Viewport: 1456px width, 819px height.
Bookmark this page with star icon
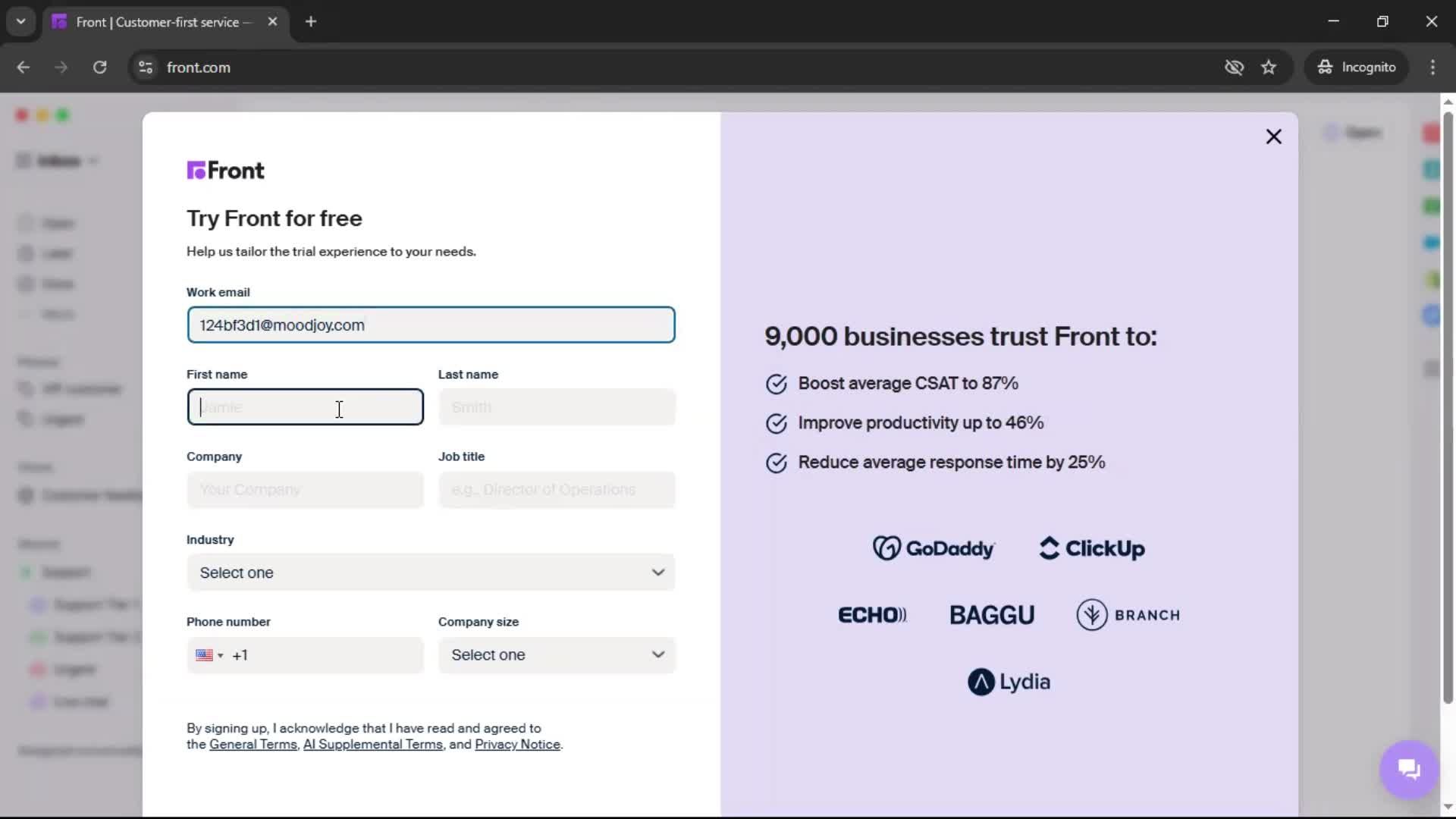point(1269,67)
